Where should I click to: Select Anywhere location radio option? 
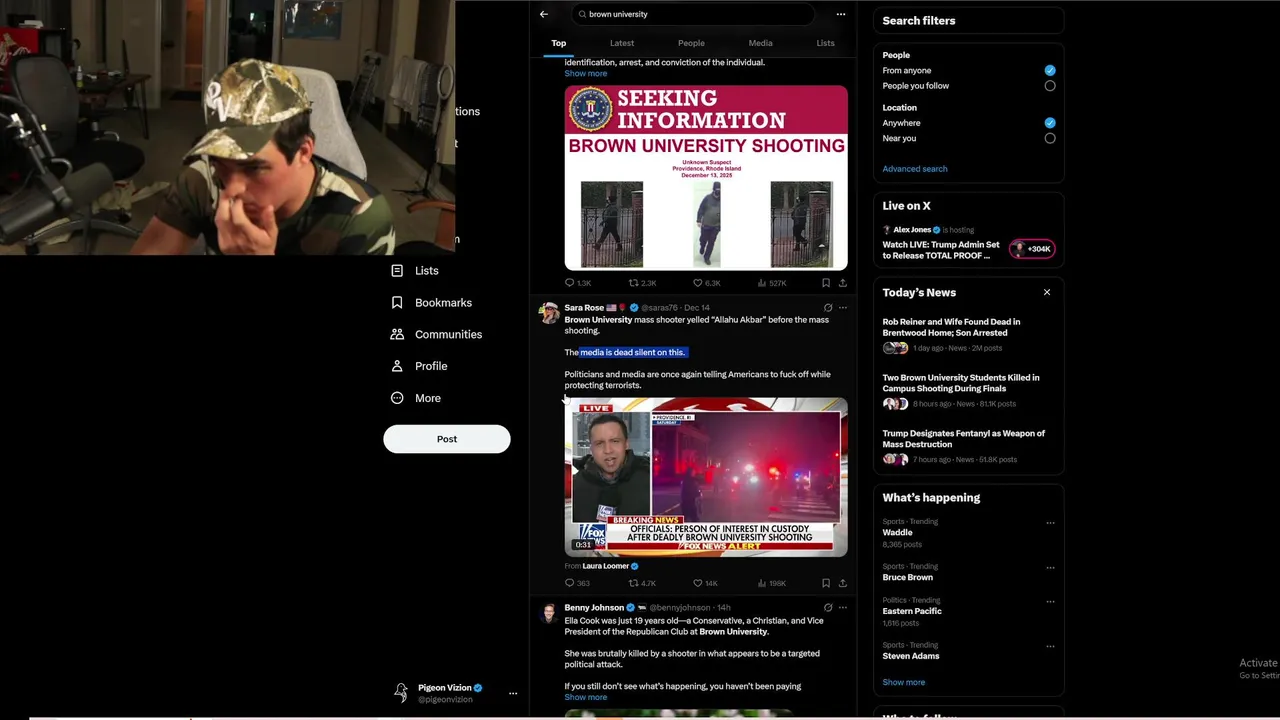click(x=1050, y=123)
